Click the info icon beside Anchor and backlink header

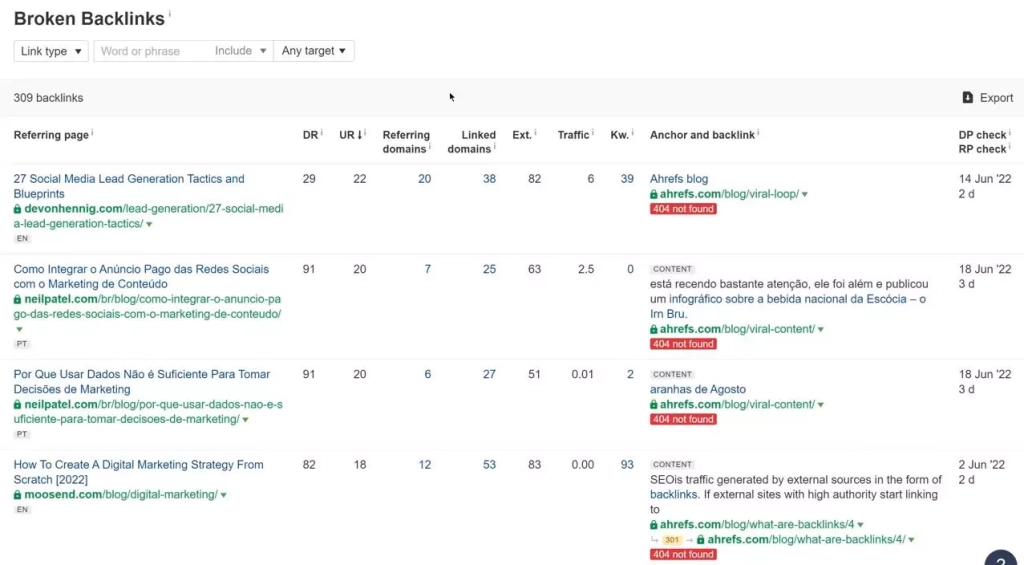[758, 133]
